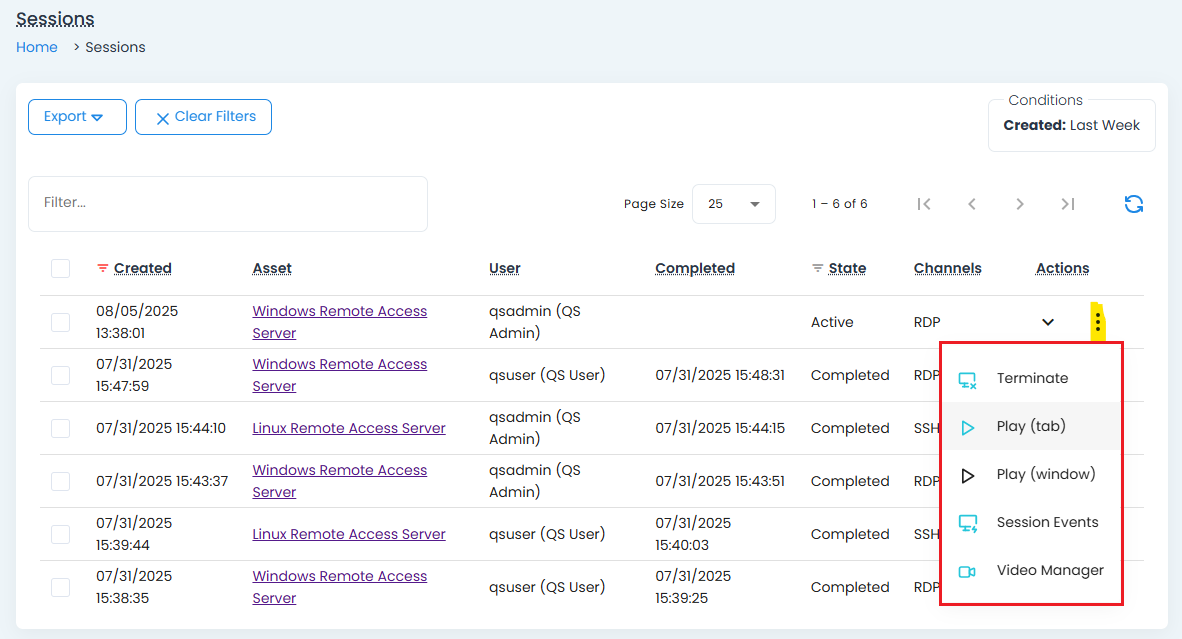Choose Play (tab) in the menu

[x=1030, y=426]
